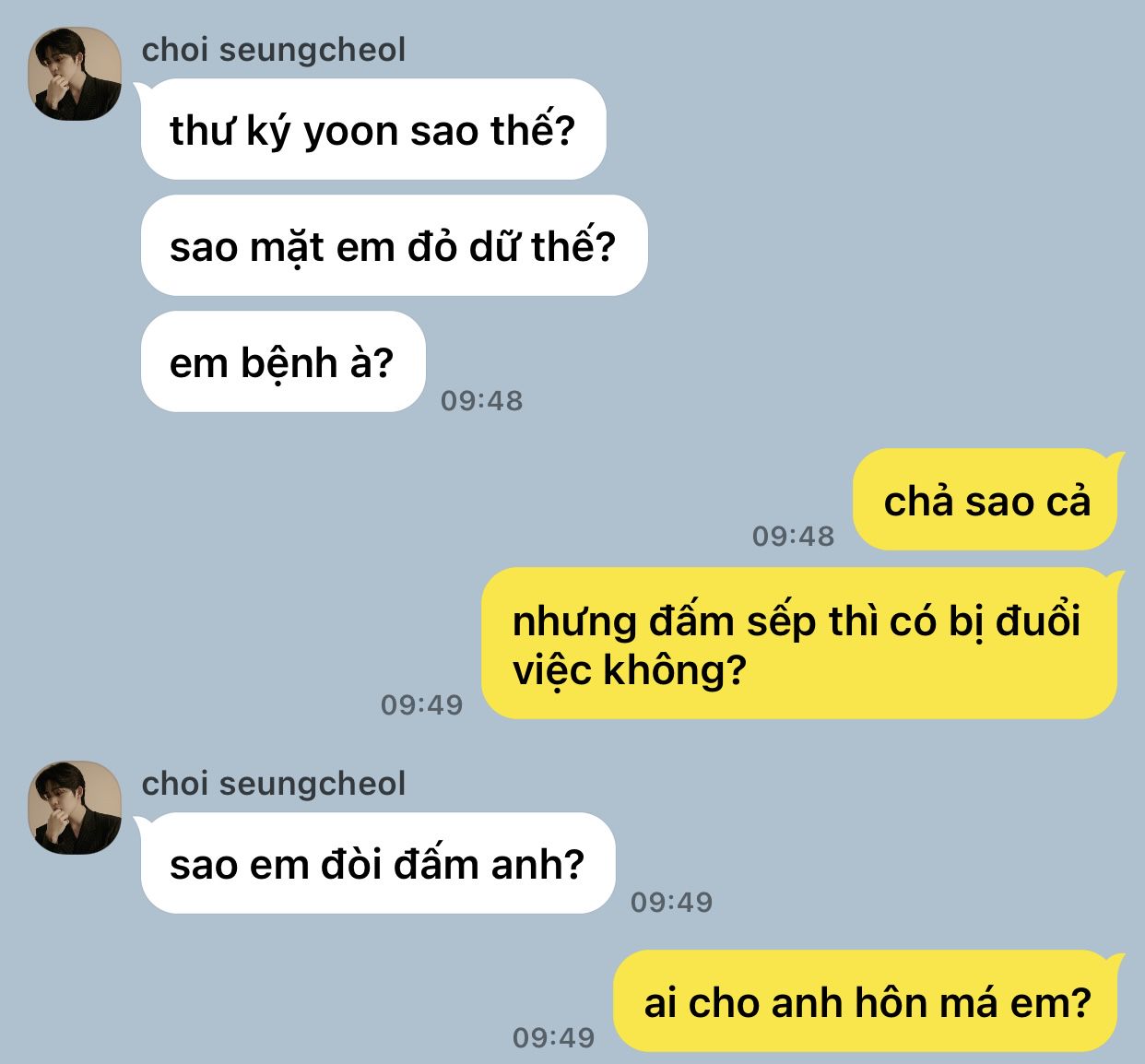
Task: Click the 09:49 timestamp beside 'ai cho anh hôn má em?'
Action: (x=553, y=1037)
